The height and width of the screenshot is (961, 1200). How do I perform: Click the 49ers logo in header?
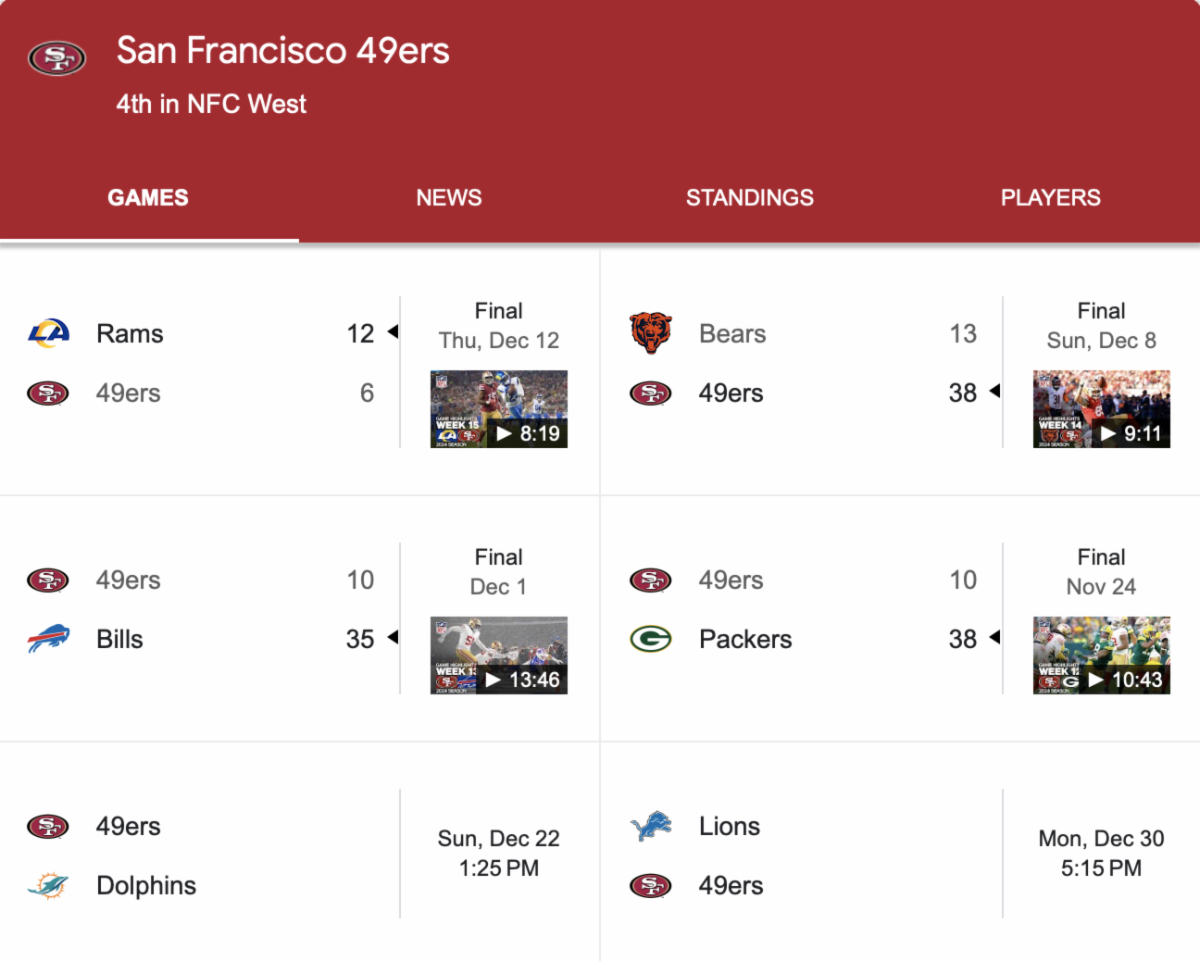57,57
